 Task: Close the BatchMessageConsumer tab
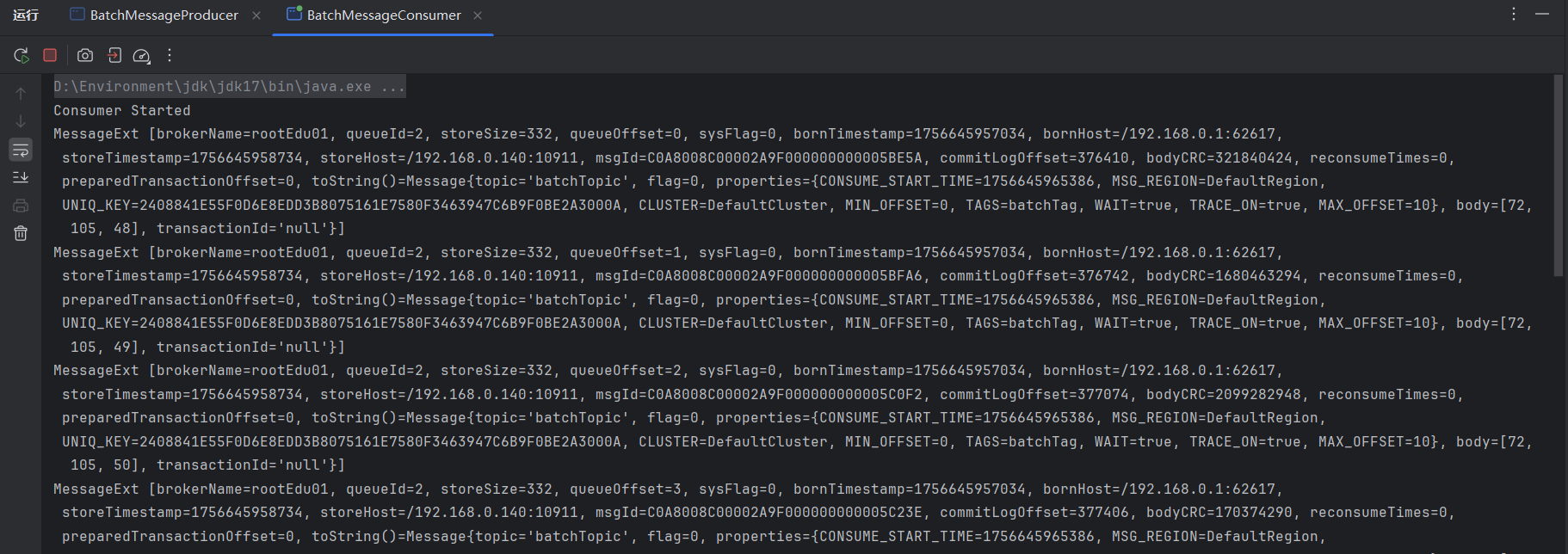point(478,15)
